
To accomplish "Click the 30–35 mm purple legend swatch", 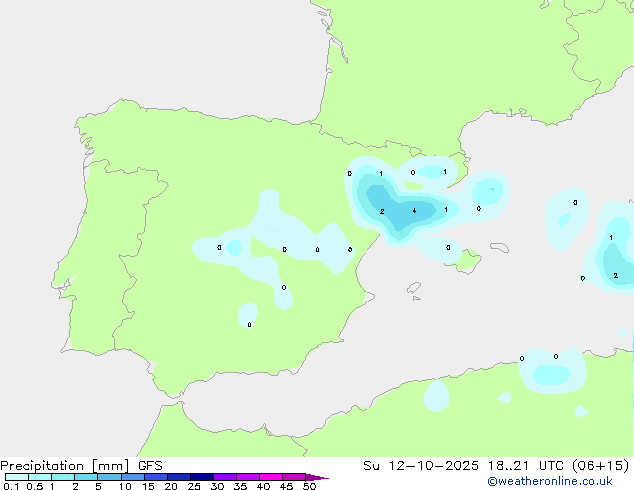I will pyautogui.click(x=225, y=477).
